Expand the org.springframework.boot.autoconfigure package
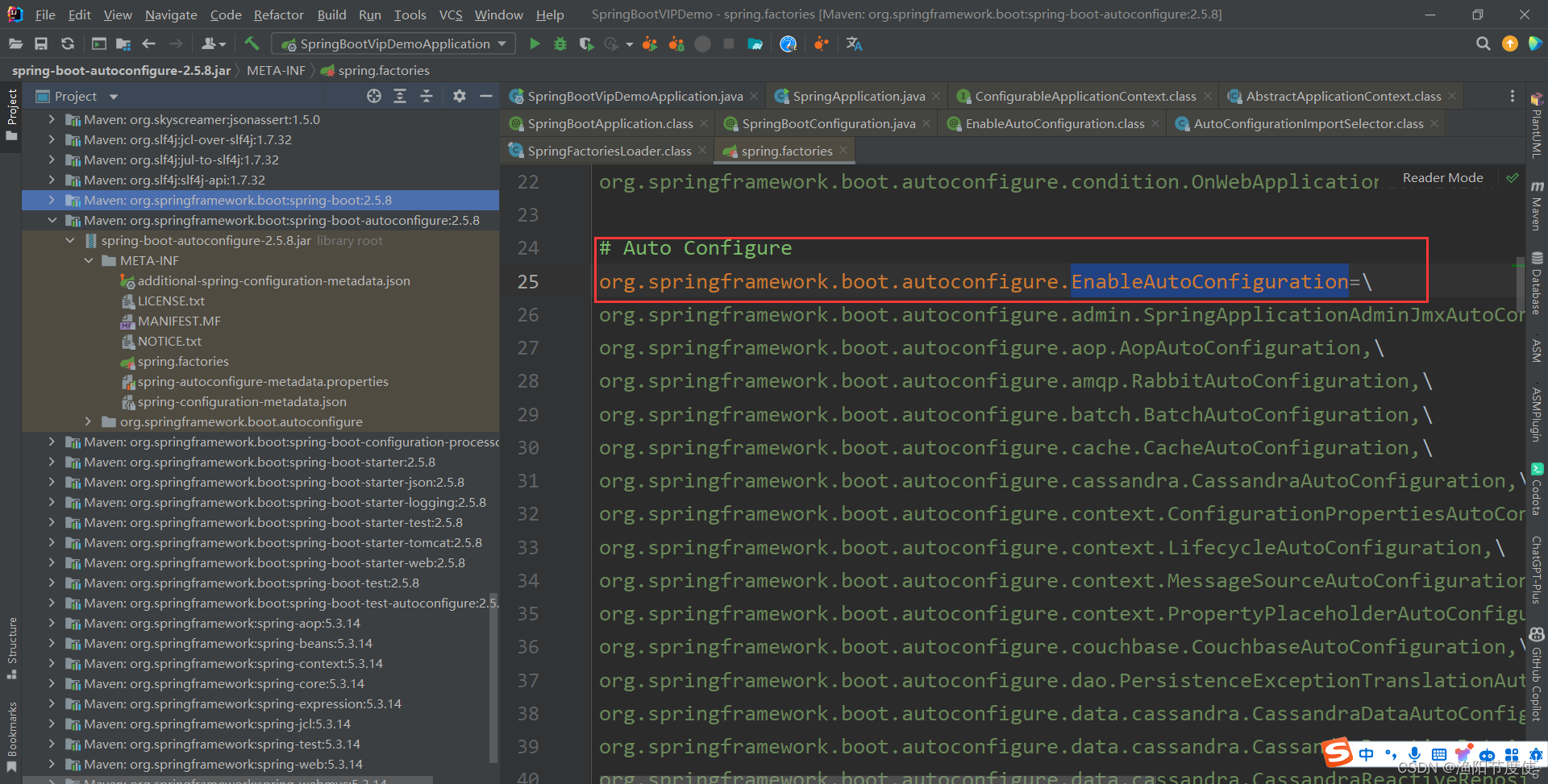1548x784 pixels. coord(89,421)
